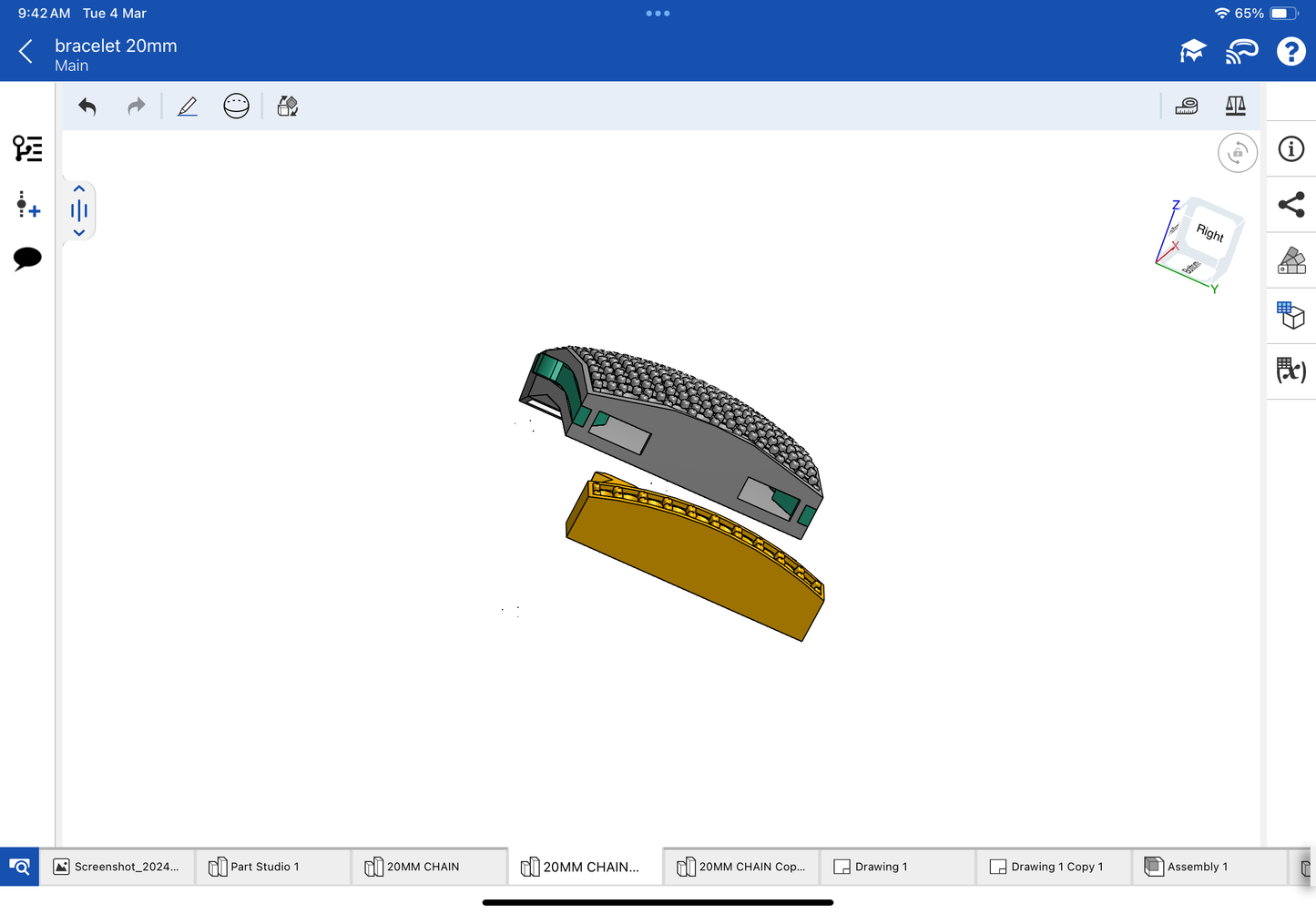Open the Share document icon

point(1291,205)
